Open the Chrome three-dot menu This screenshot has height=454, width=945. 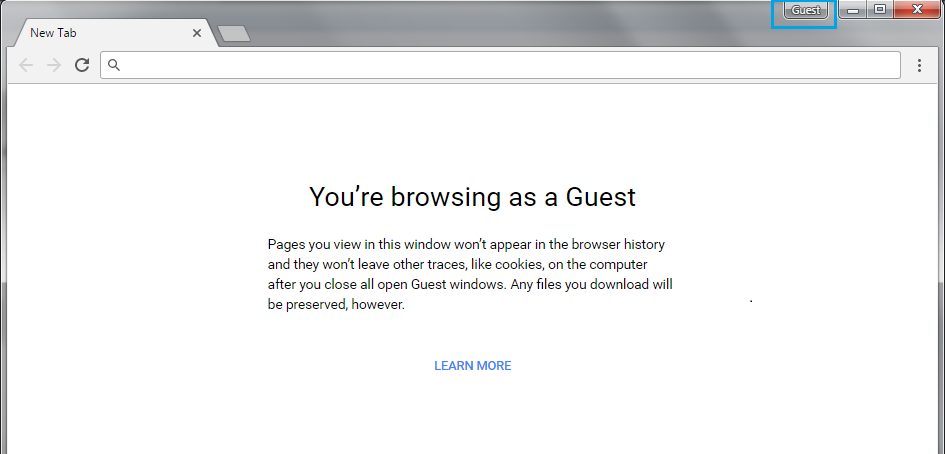click(920, 65)
